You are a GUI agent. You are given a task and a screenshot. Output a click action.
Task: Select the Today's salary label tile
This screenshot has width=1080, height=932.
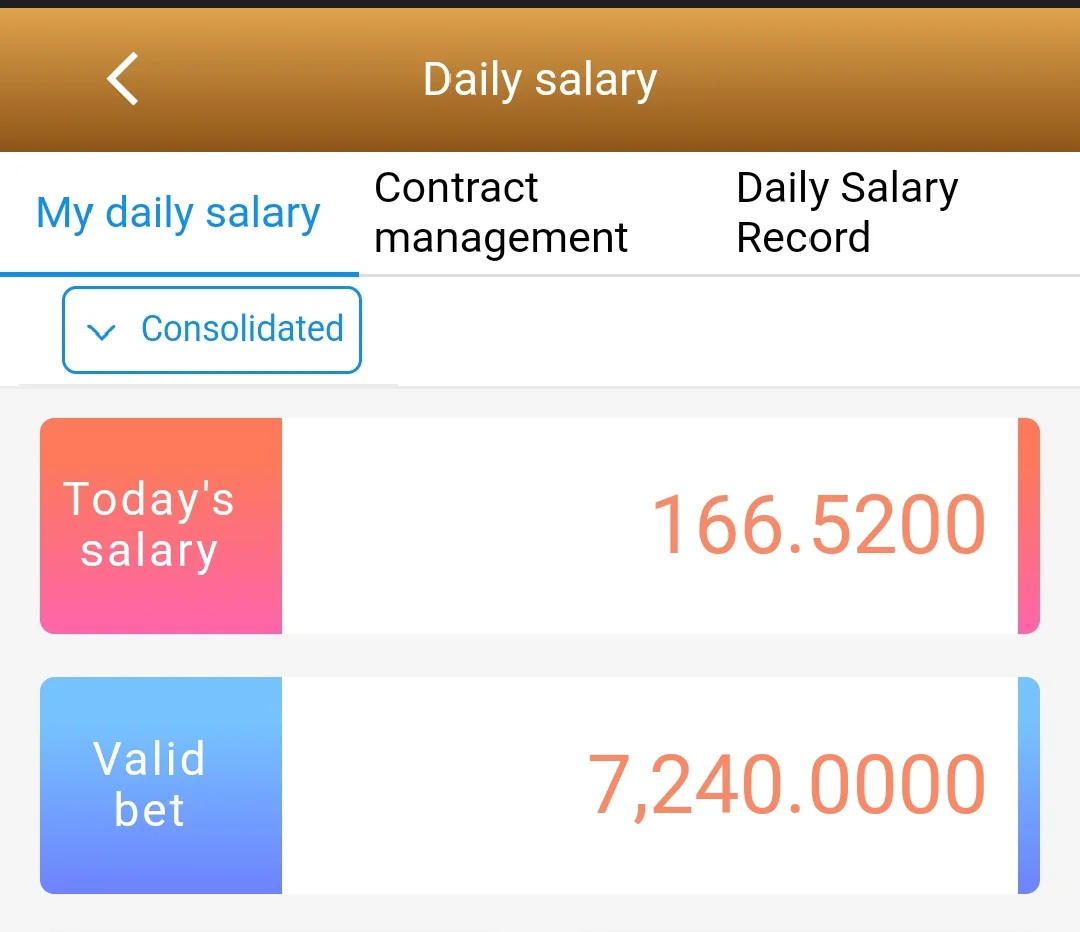[x=161, y=526]
